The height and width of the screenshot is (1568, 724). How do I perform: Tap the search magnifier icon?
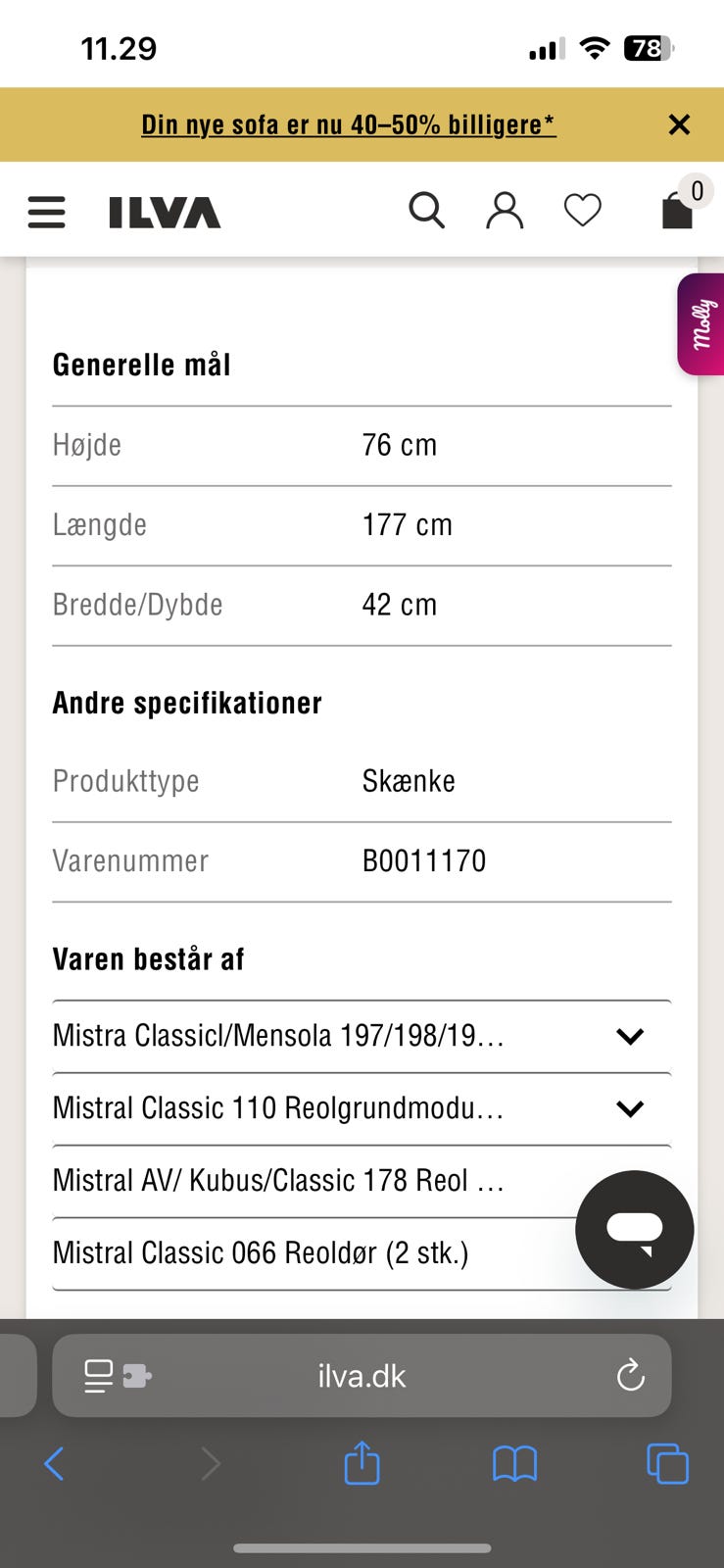pos(426,211)
